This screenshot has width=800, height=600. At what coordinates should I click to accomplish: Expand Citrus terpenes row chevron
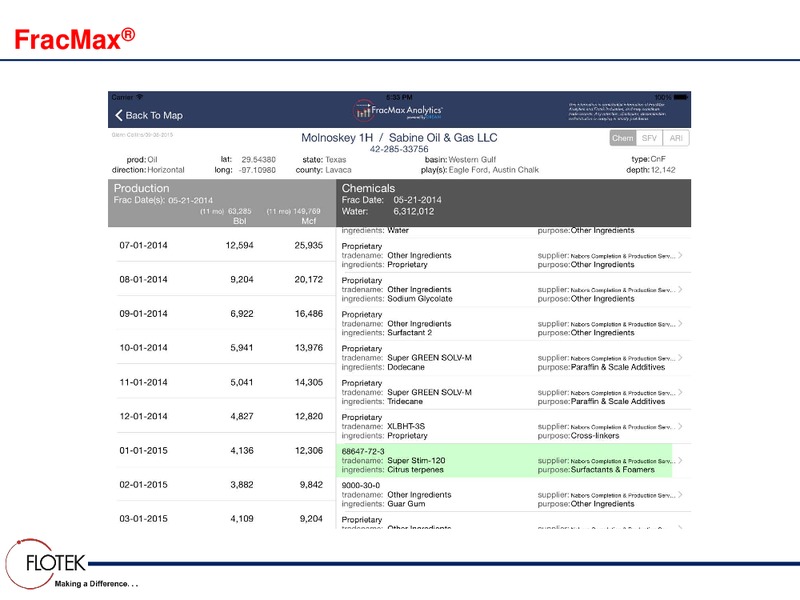pyautogui.click(x=680, y=460)
